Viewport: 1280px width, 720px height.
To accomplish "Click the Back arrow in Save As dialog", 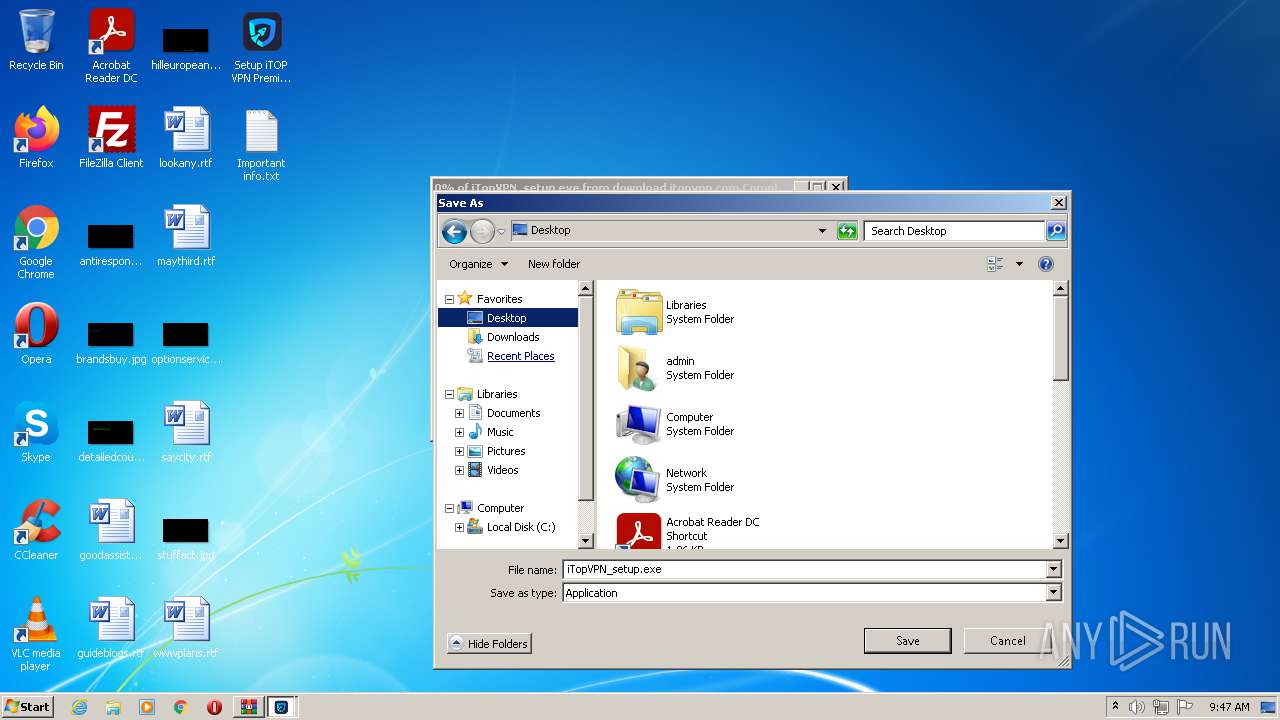I will 455,232.
